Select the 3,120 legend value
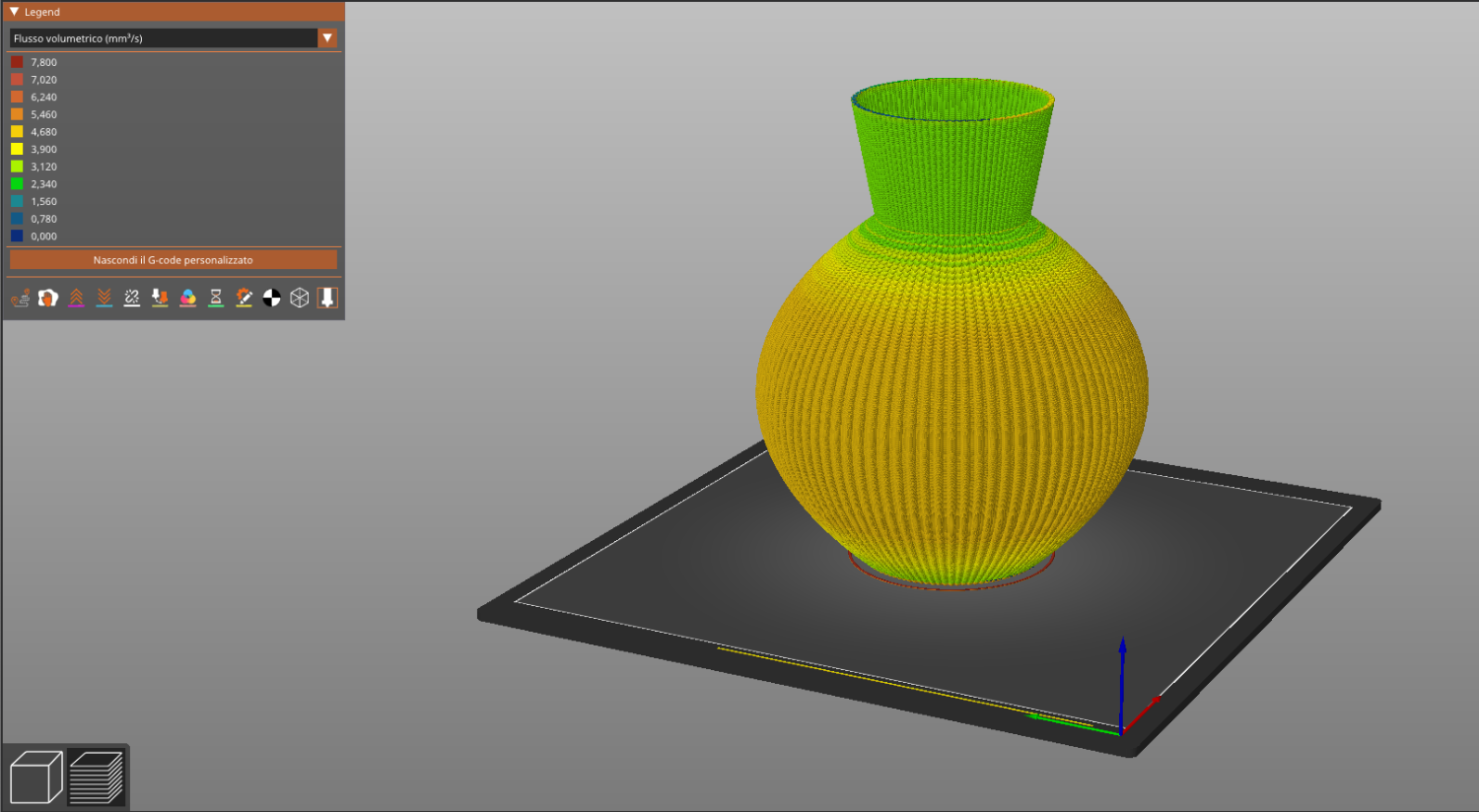Viewport: 1479px width, 812px height. (x=43, y=167)
